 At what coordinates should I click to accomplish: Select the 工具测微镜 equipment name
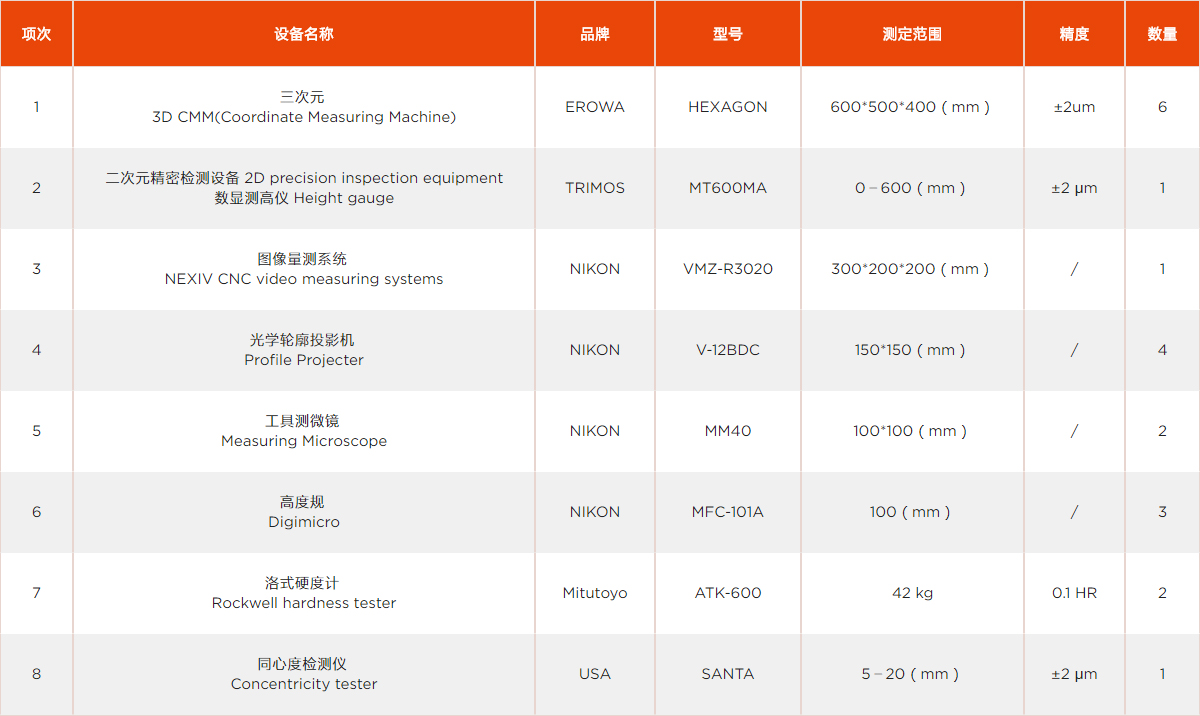(303, 421)
